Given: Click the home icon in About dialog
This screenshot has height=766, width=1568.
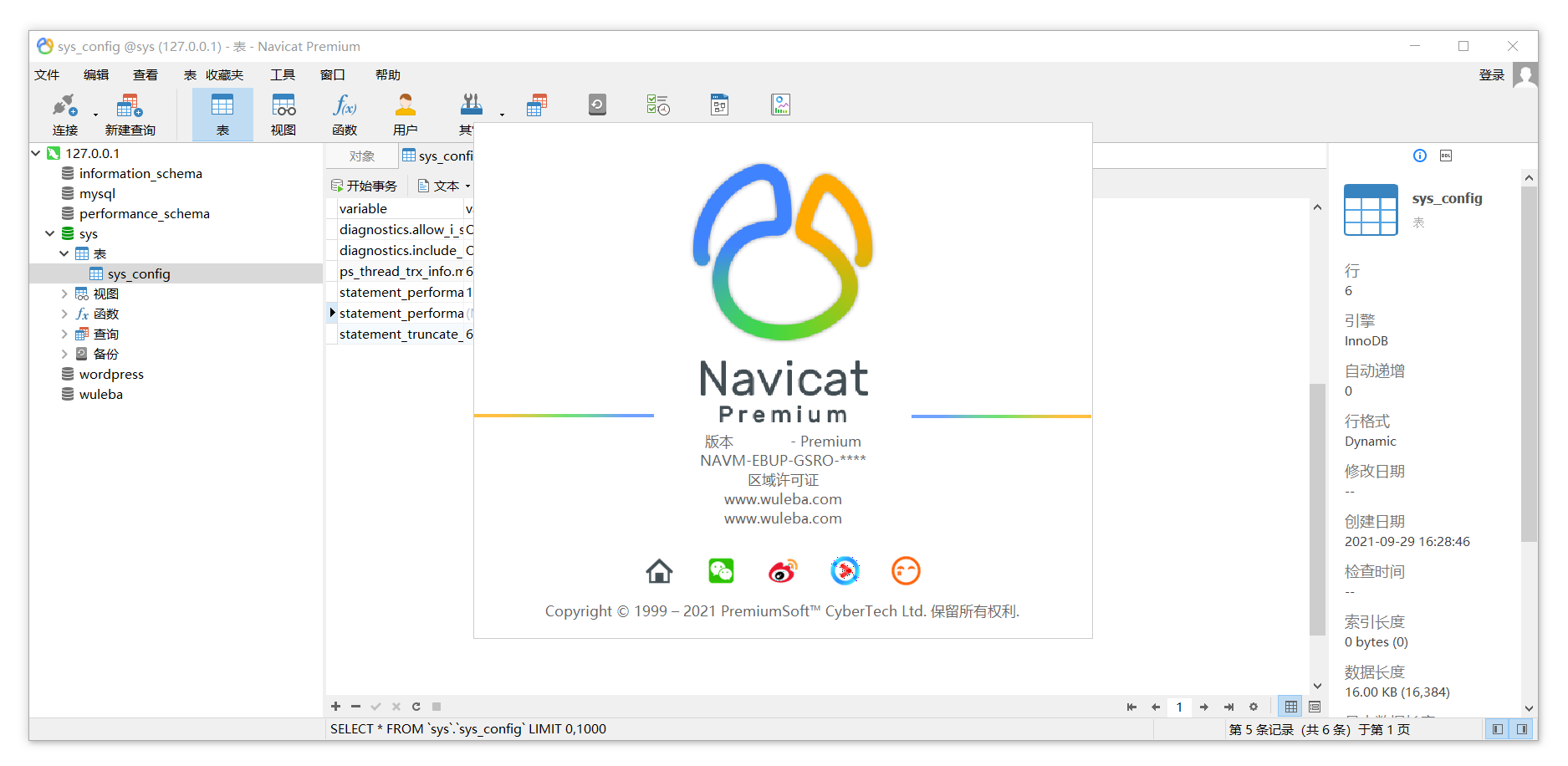Looking at the screenshot, I should (x=659, y=571).
